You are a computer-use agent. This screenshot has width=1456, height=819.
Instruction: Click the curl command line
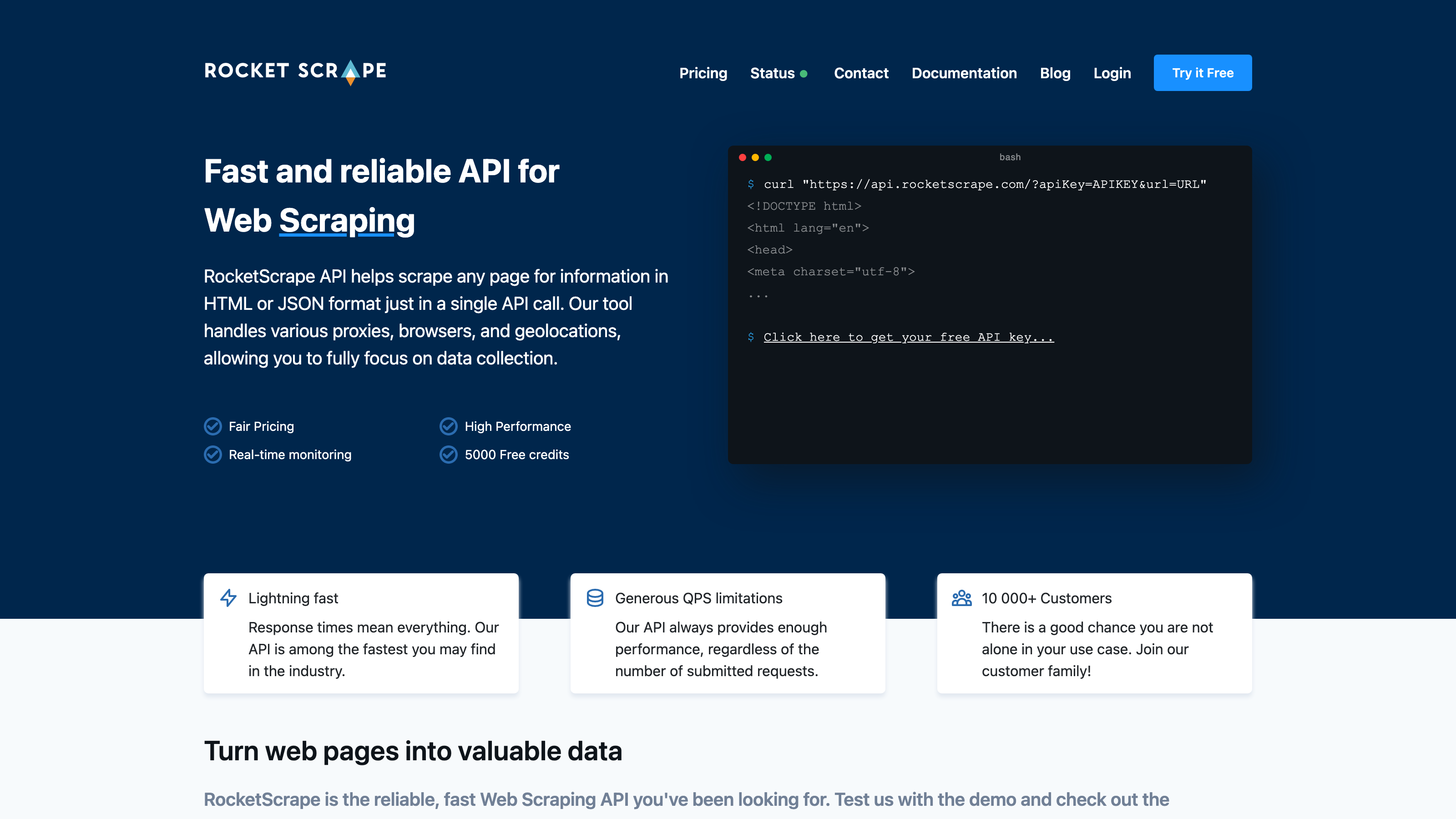click(977, 184)
